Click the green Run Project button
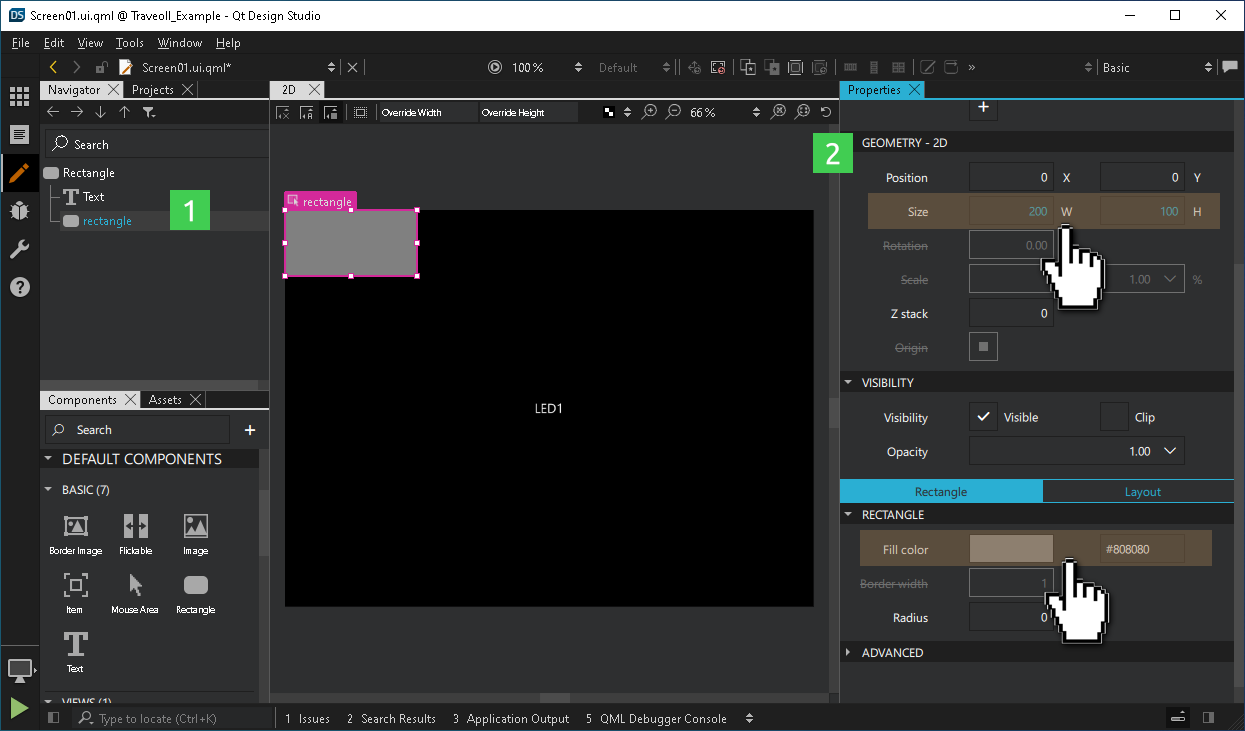 point(18,708)
